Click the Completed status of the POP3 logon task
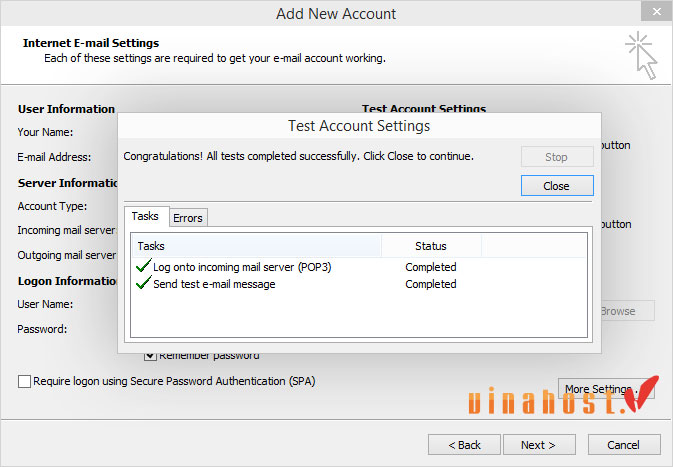Viewport: 673px width, 467px height. click(430, 267)
